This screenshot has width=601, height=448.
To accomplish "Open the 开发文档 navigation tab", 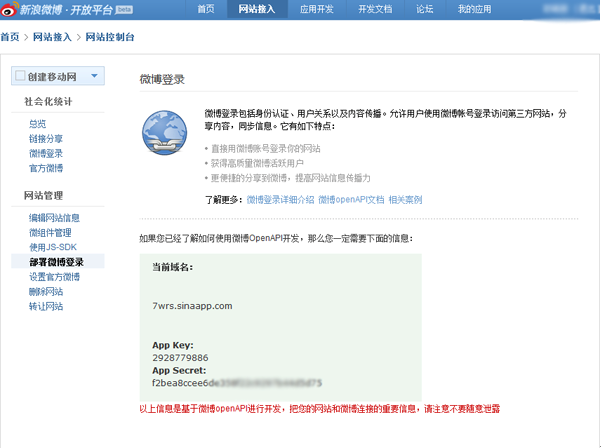I will click(x=375, y=9).
